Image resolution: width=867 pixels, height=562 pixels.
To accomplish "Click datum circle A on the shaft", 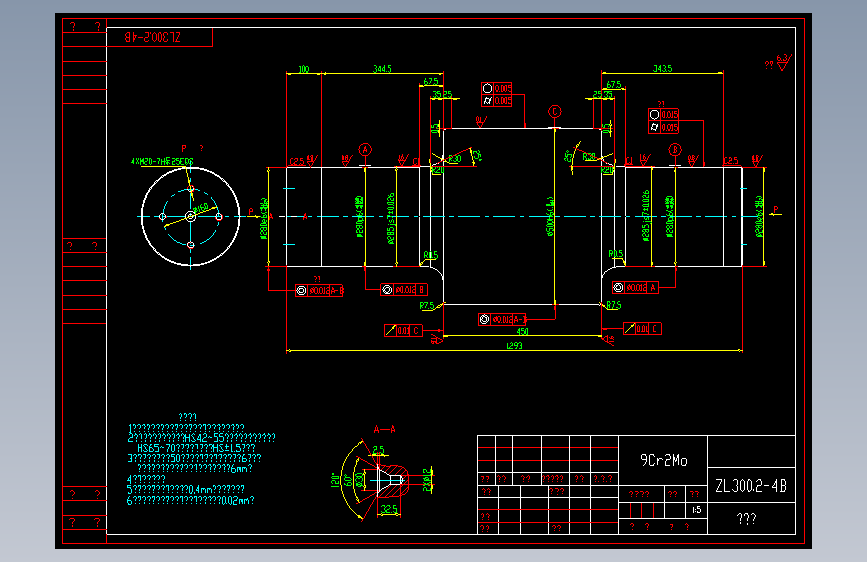I will pyautogui.click(x=365, y=150).
